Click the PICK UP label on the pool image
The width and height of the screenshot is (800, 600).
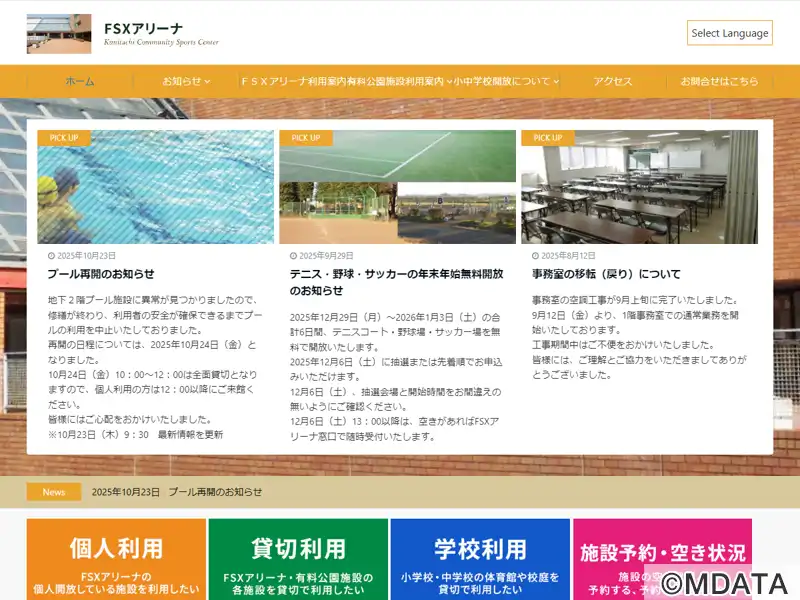[64, 138]
